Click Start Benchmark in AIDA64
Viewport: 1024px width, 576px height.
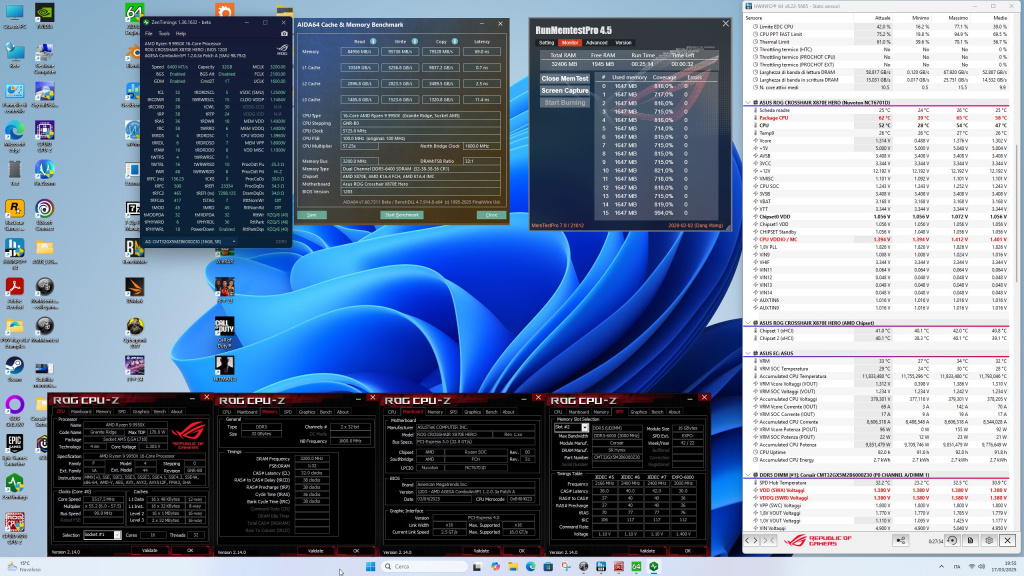click(402, 215)
